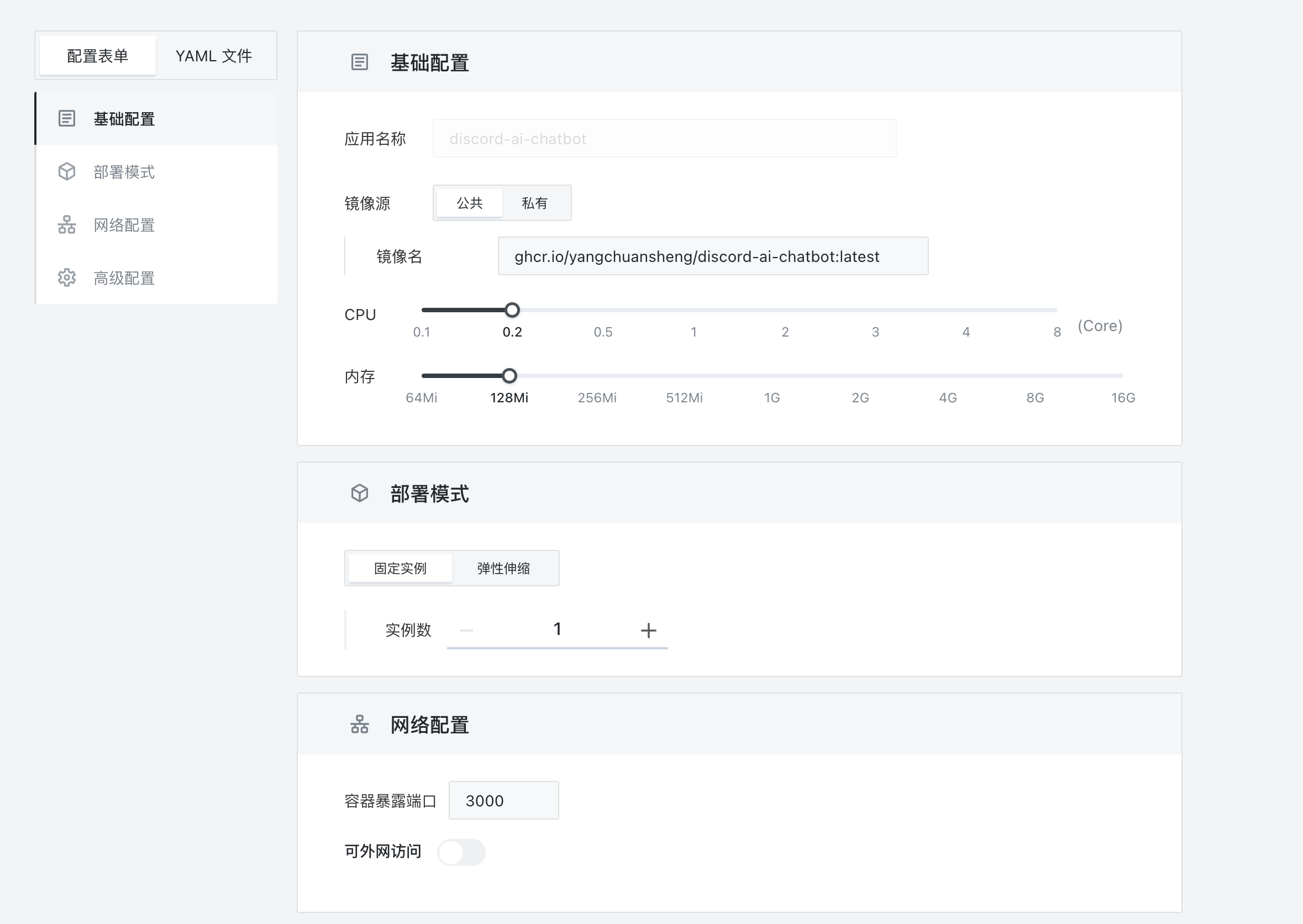Increase 实例数 with plus button

click(x=648, y=630)
